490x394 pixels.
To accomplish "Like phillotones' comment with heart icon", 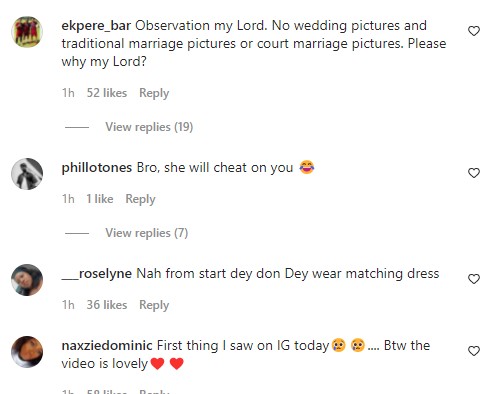I will (474, 173).
